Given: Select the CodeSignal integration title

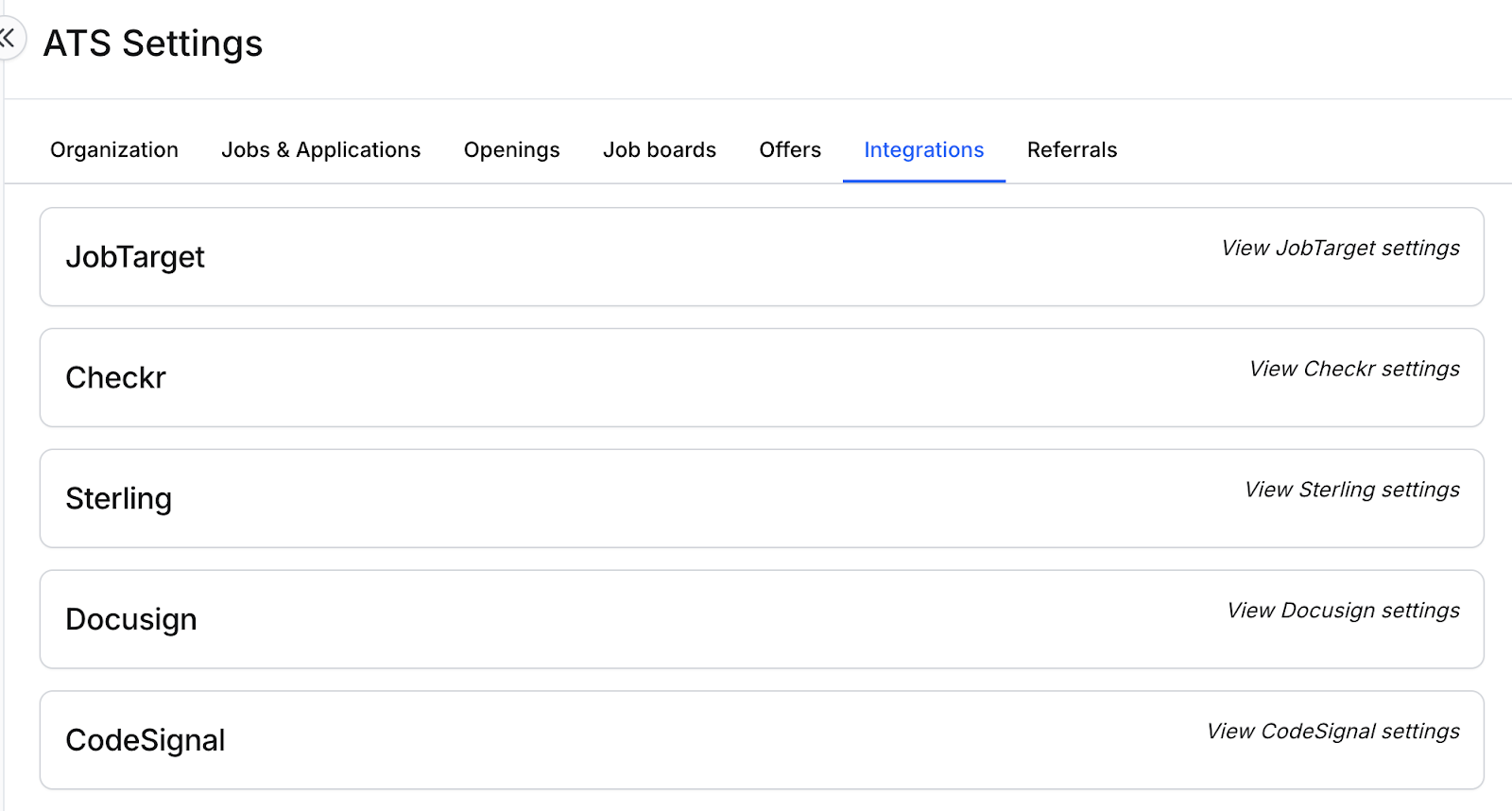Looking at the screenshot, I should pos(146,741).
